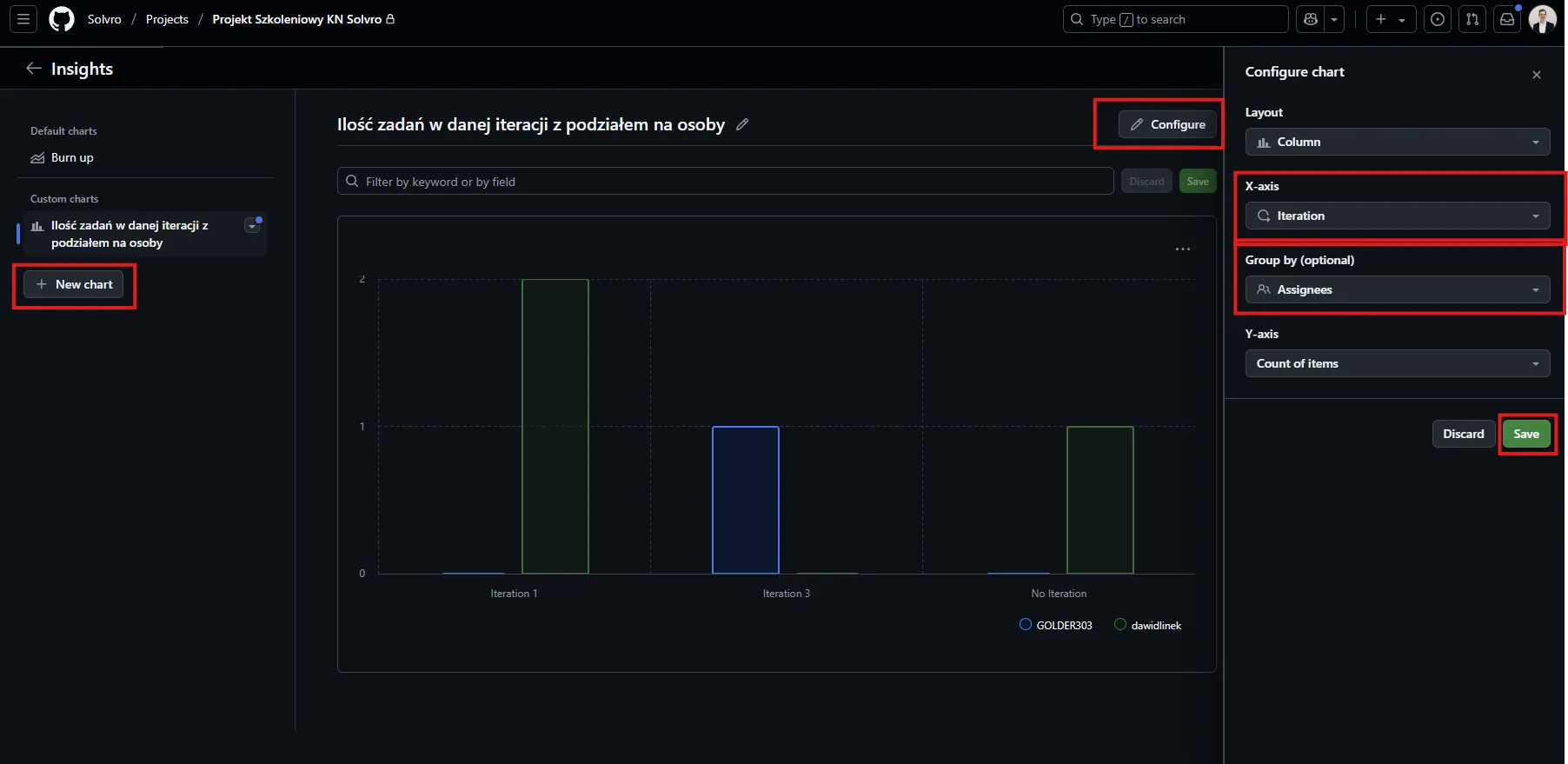Open the GitHub homepage via the Octocat logo
The height and width of the screenshot is (764, 1568).
point(62,19)
